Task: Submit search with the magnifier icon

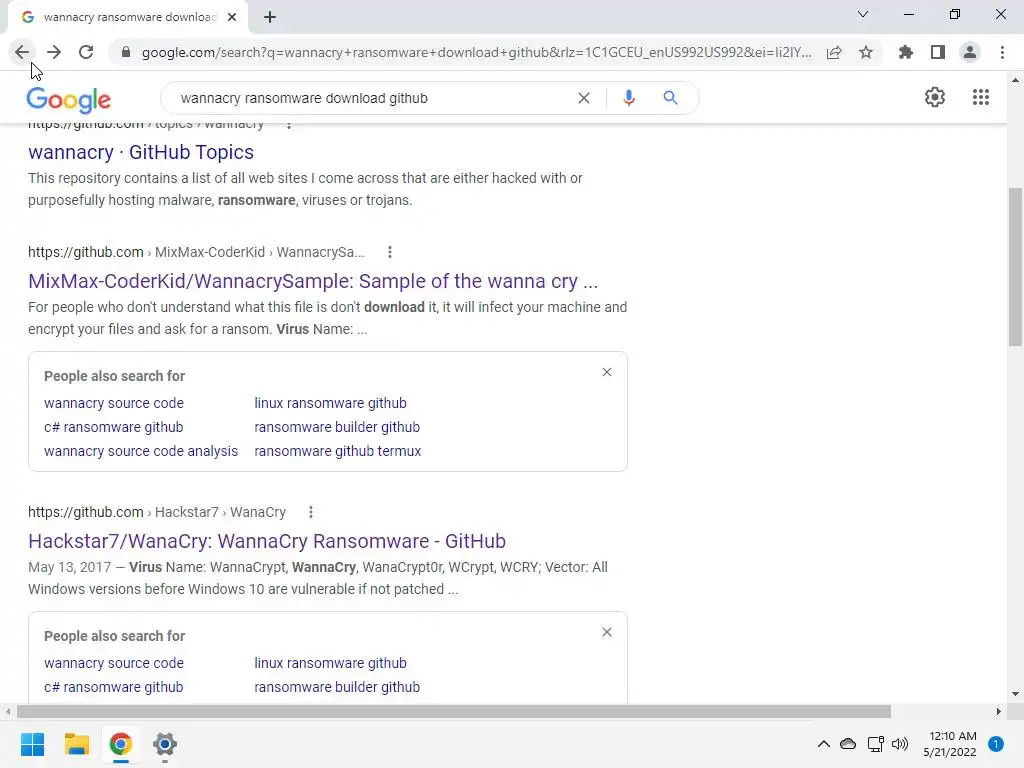Action: 670,98
